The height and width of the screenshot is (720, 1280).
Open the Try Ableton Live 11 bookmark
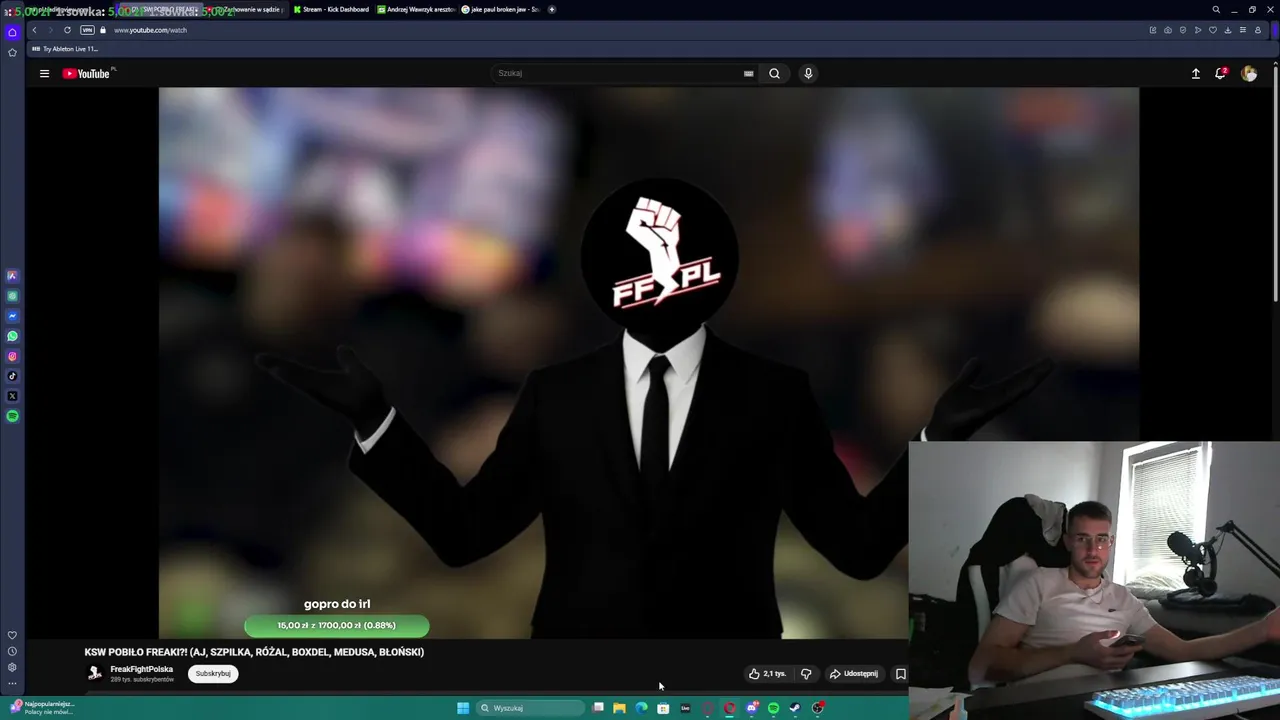point(66,49)
